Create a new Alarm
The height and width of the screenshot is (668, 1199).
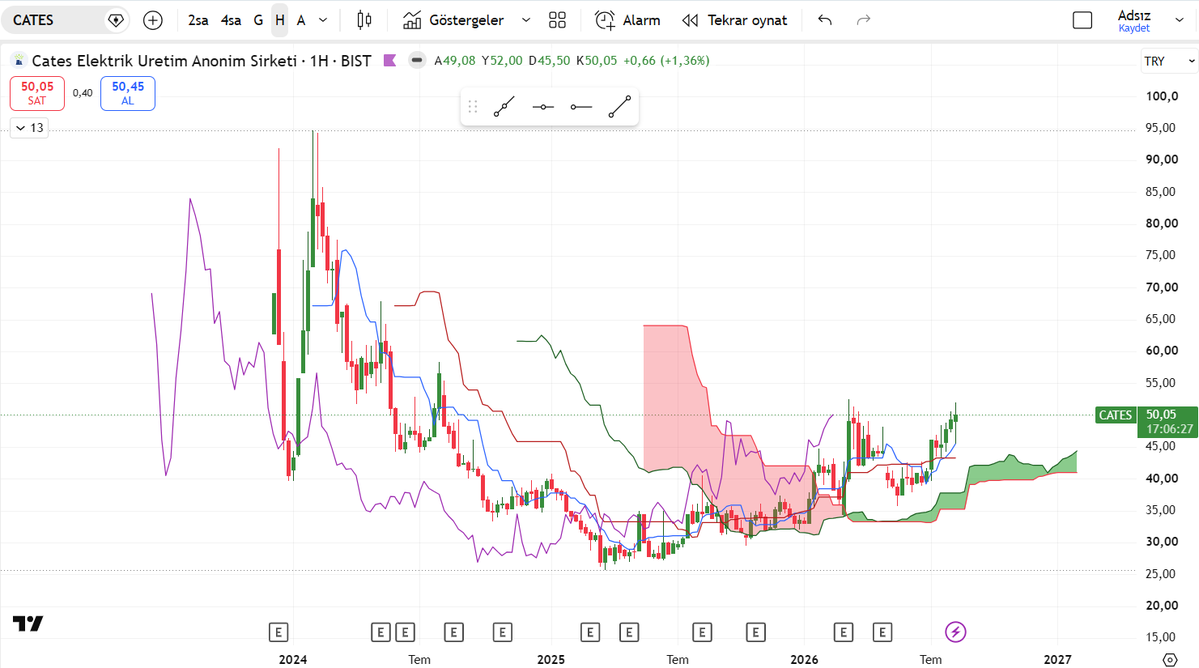(x=628, y=21)
